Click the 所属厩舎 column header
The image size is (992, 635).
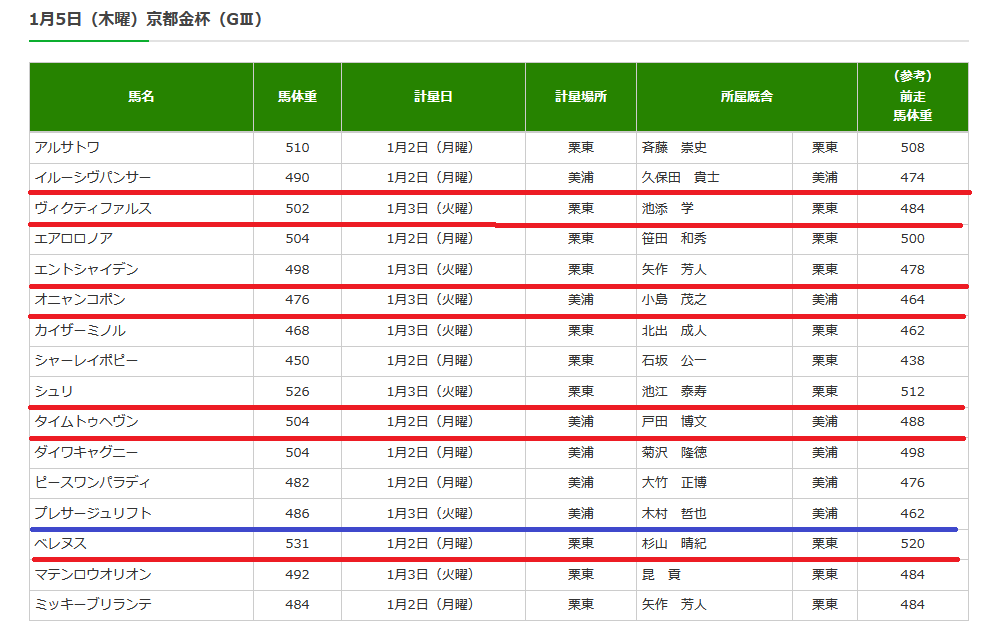[747, 97]
